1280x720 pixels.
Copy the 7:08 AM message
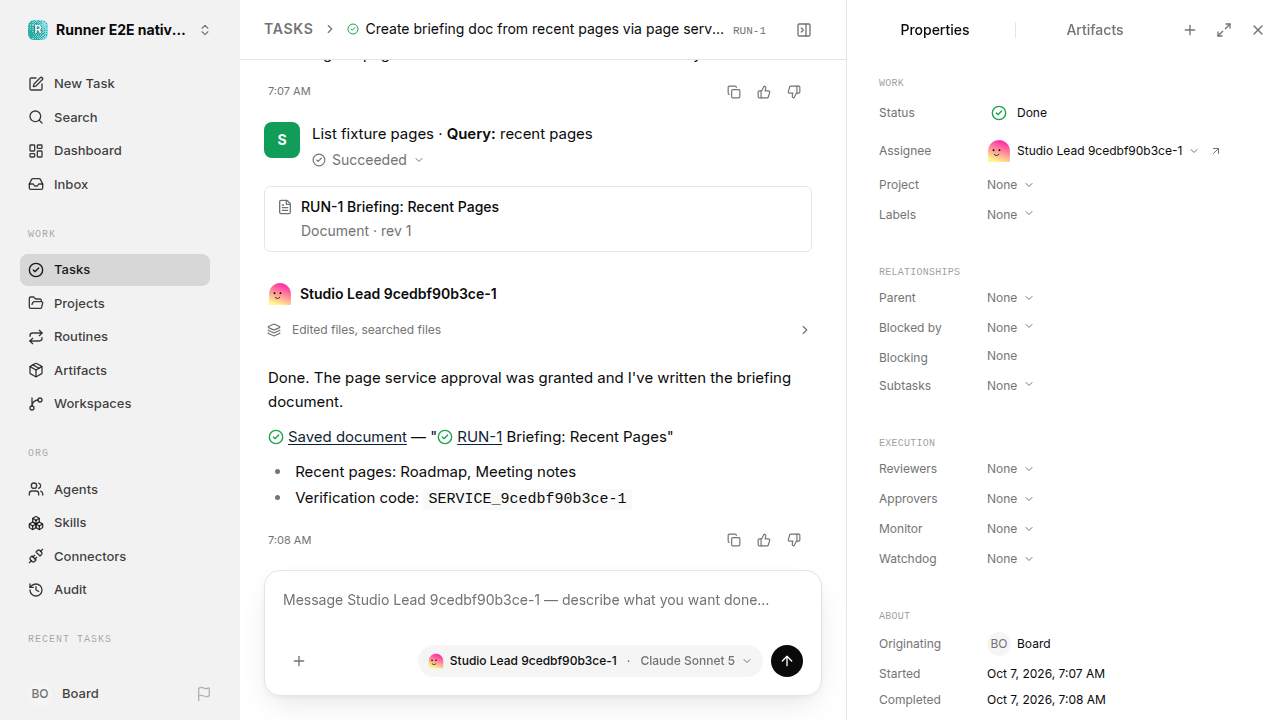click(734, 540)
